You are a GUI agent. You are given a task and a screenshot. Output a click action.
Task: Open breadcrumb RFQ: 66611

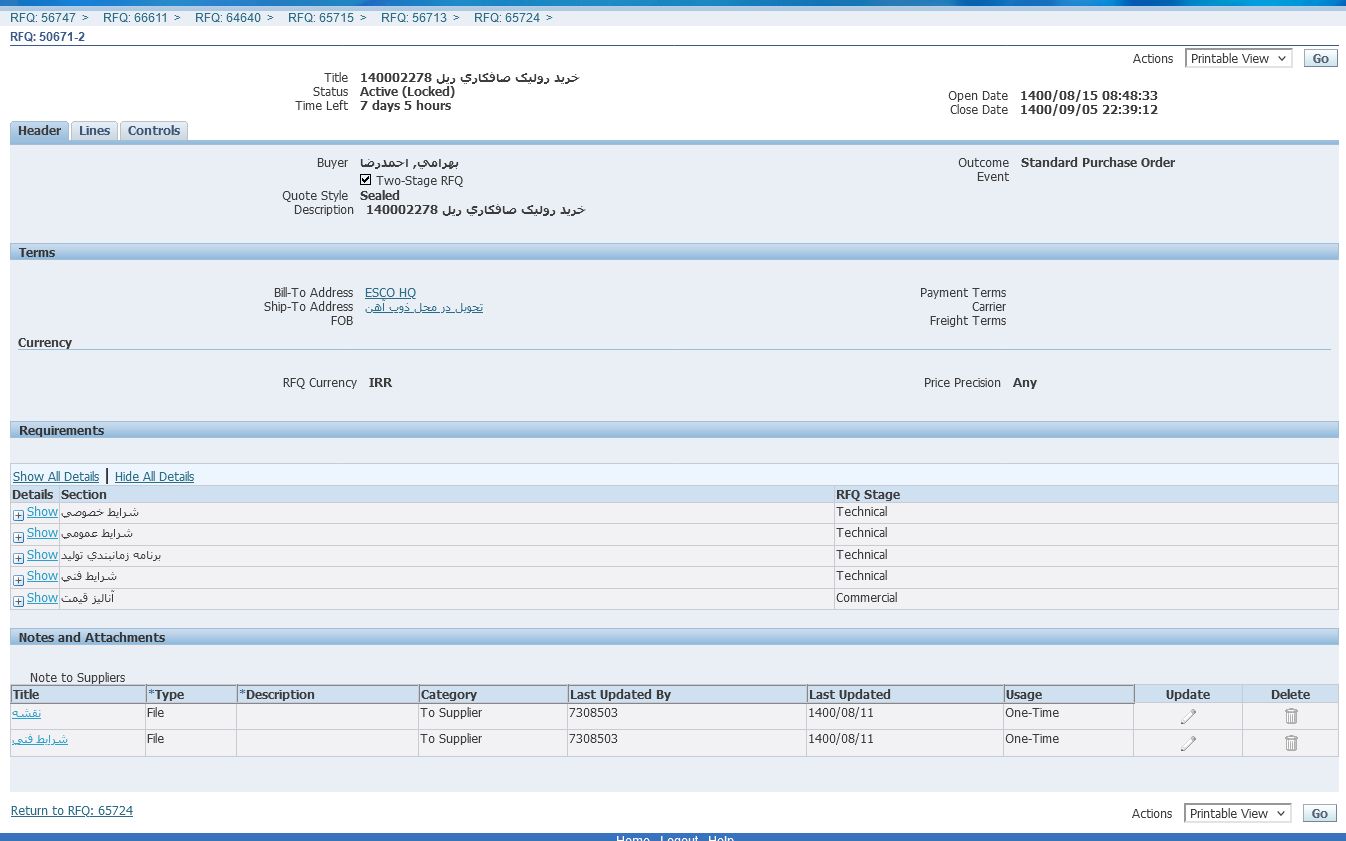pyautogui.click(x=136, y=18)
